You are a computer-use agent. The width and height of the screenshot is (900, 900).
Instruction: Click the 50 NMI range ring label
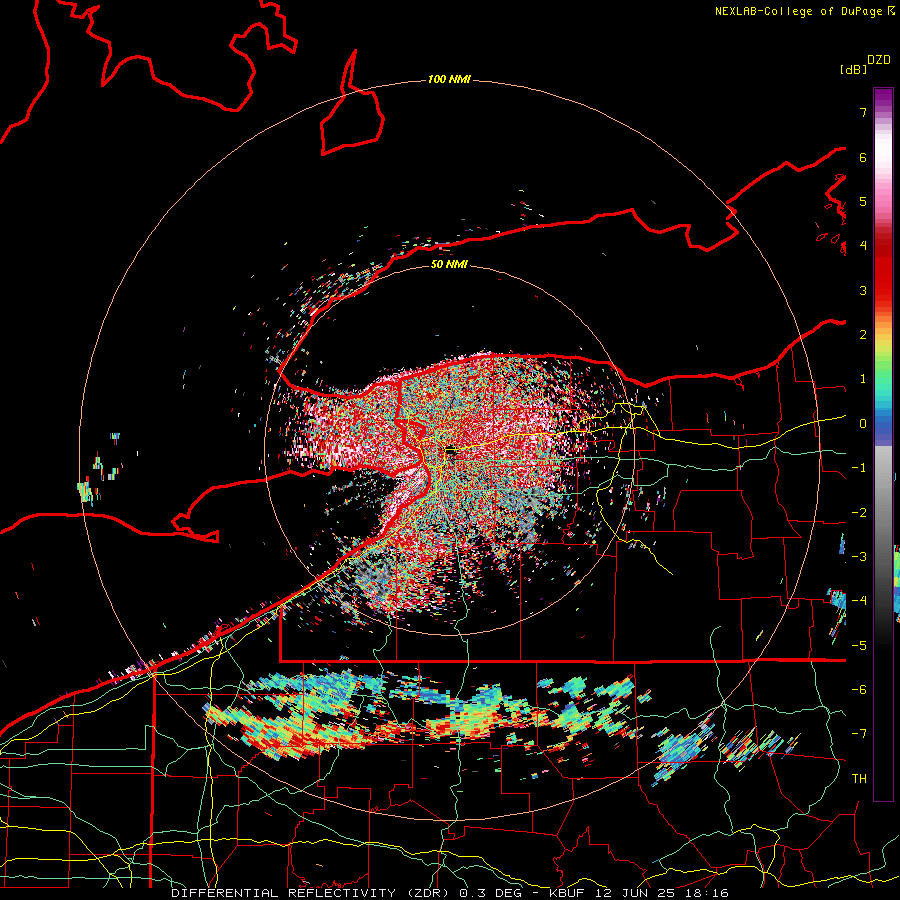click(449, 264)
